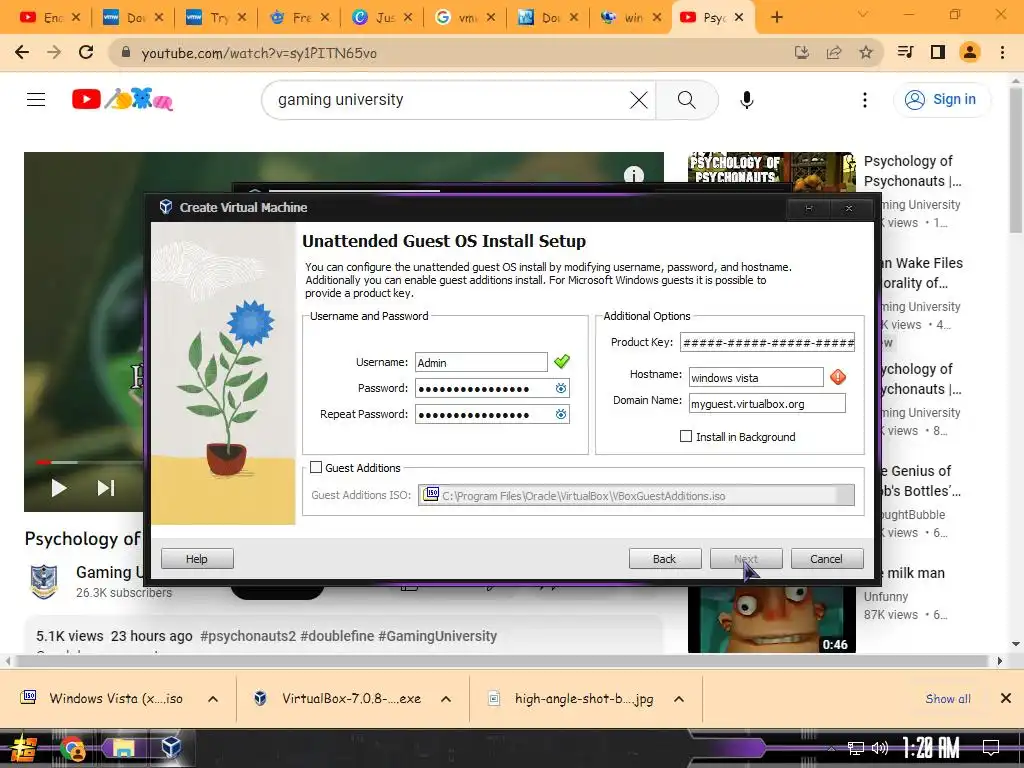This screenshot has height=768, width=1024.
Task: Click the address bar URL
Action: (259, 54)
